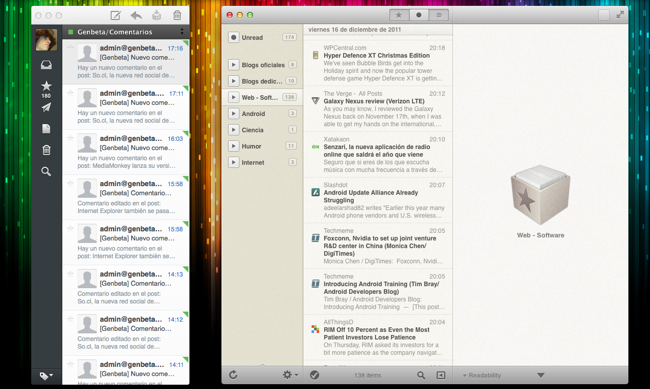Expand the Humor folder
The height and width of the screenshot is (389, 650).
click(233, 146)
